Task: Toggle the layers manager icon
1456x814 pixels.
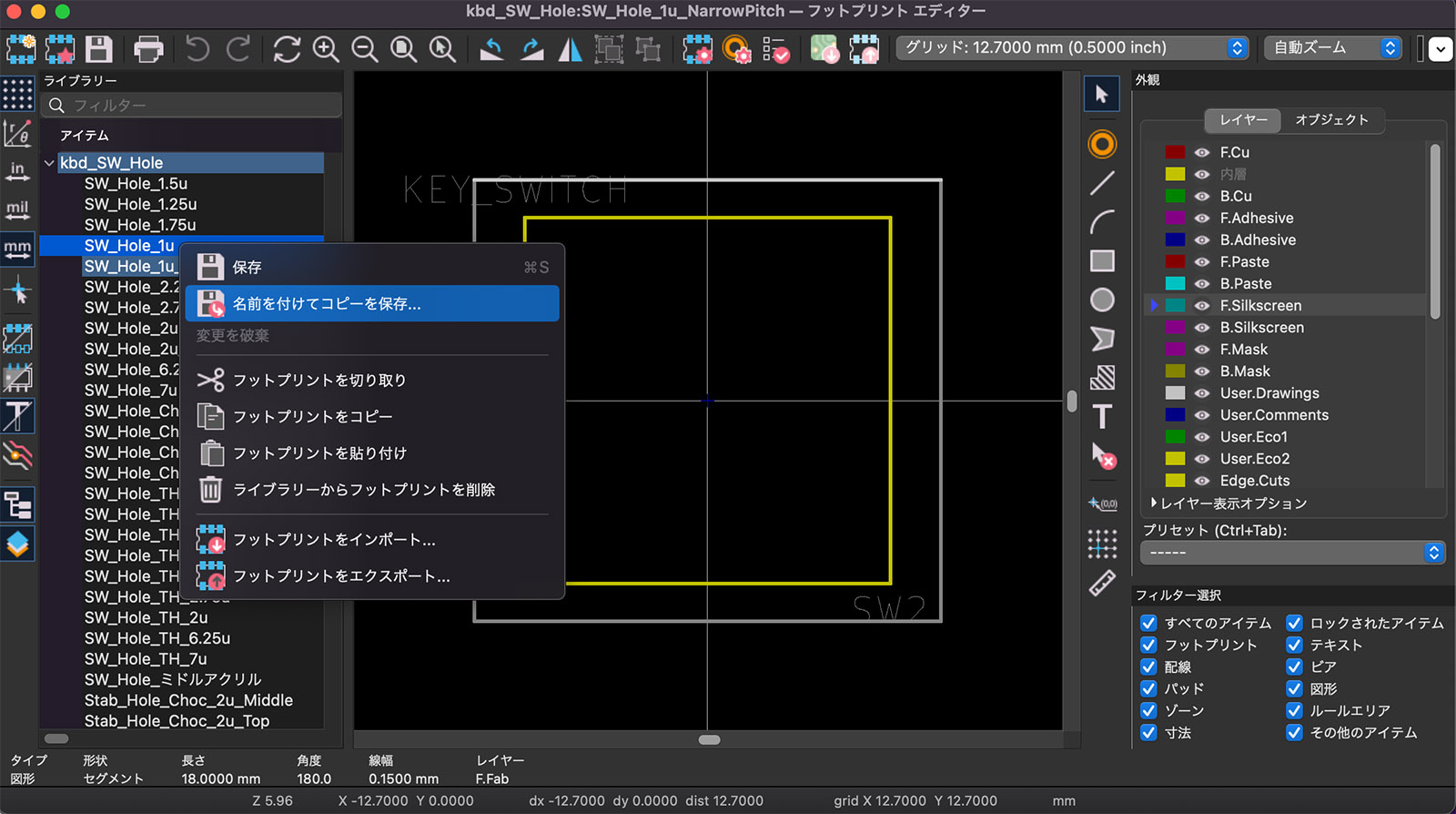Action: point(17,544)
